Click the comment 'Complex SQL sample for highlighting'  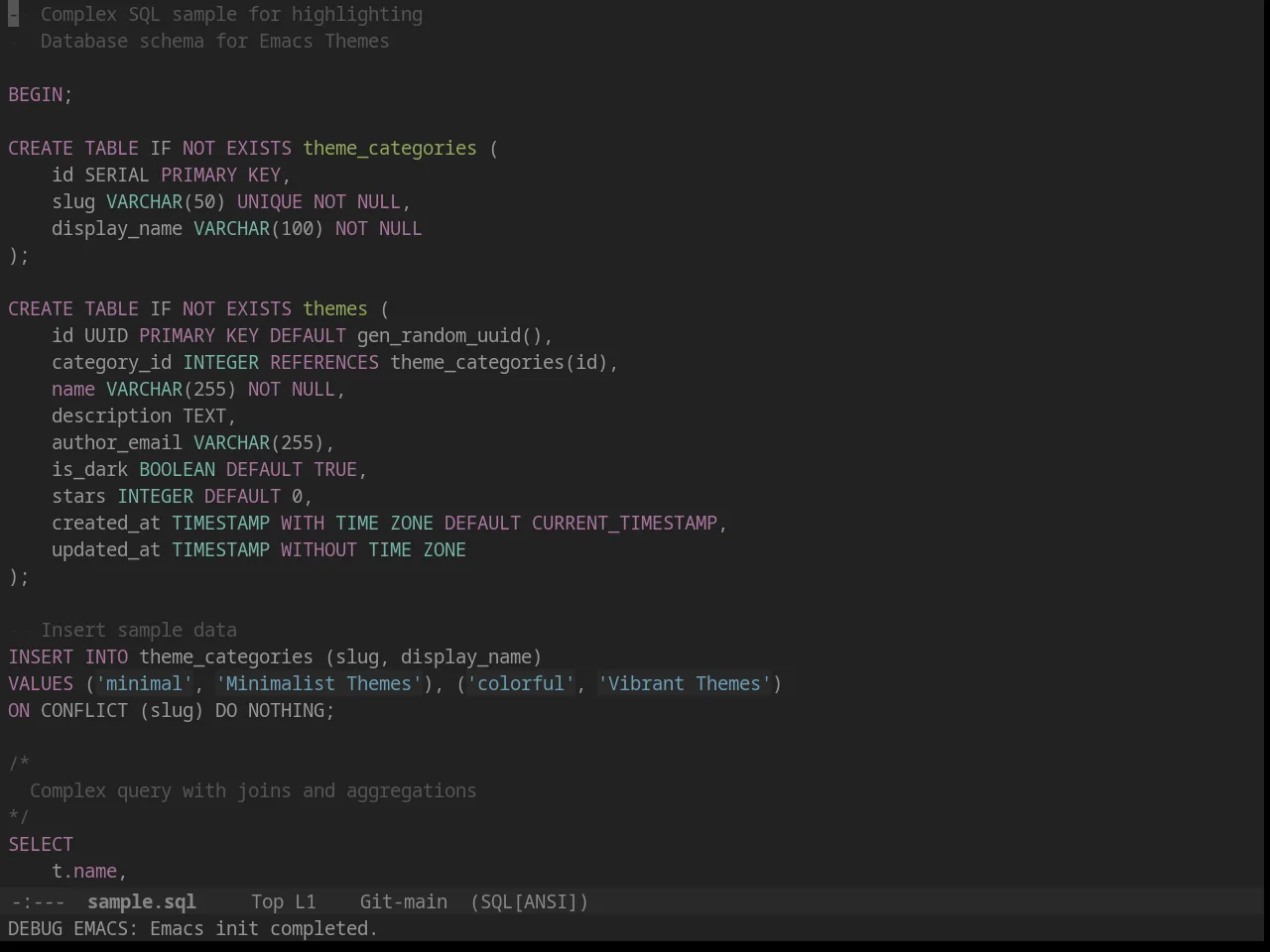[231, 15]
